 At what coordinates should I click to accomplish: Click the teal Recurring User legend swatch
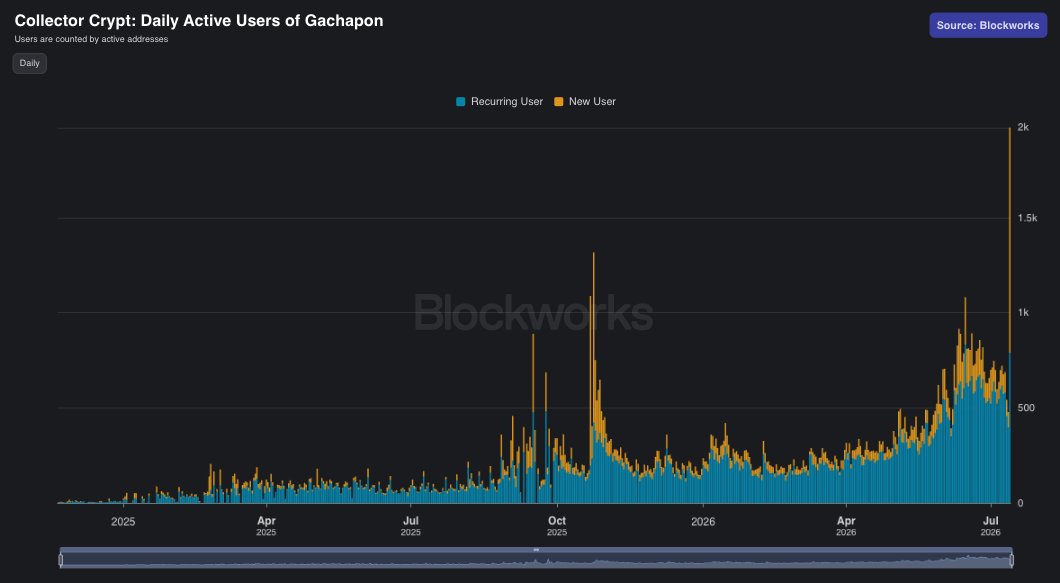click(461, 101)
